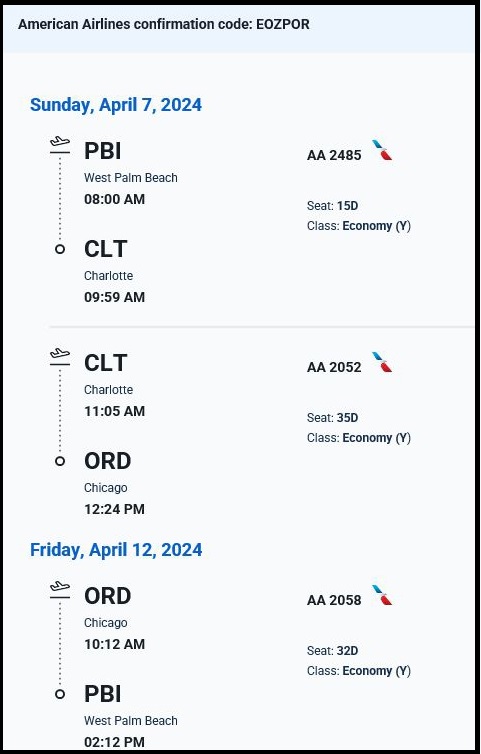
Task: Click the American Airlines logo next to AA 2052
Action: click(382, 362)
